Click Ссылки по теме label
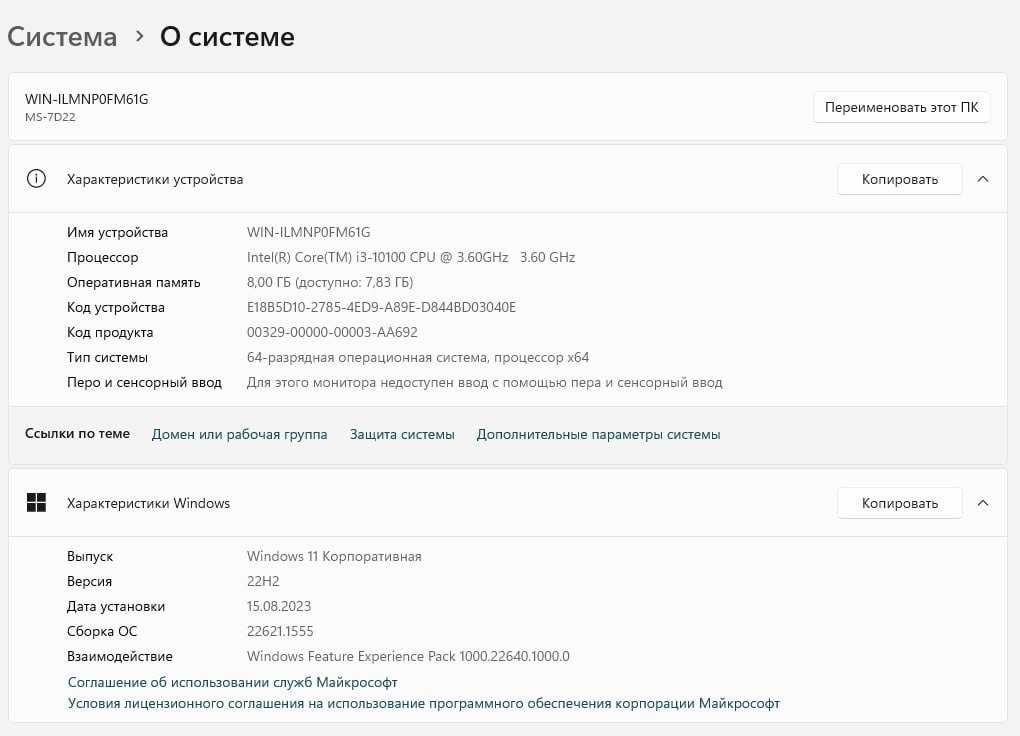The height and width of the screenshot is (736, 1020). point(77,433)
